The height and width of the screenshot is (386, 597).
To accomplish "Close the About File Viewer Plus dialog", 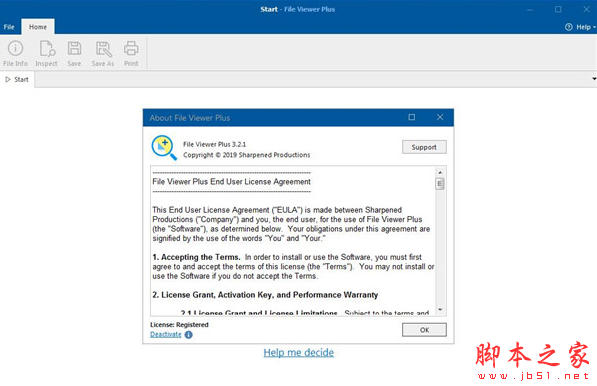I will coord(440,117).
